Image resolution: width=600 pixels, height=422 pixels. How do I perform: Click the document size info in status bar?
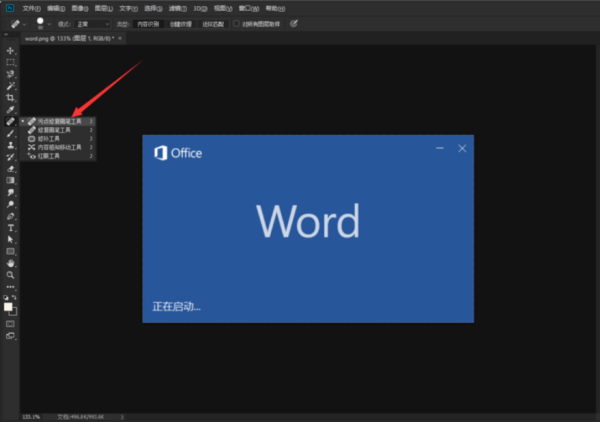point(81,417)
